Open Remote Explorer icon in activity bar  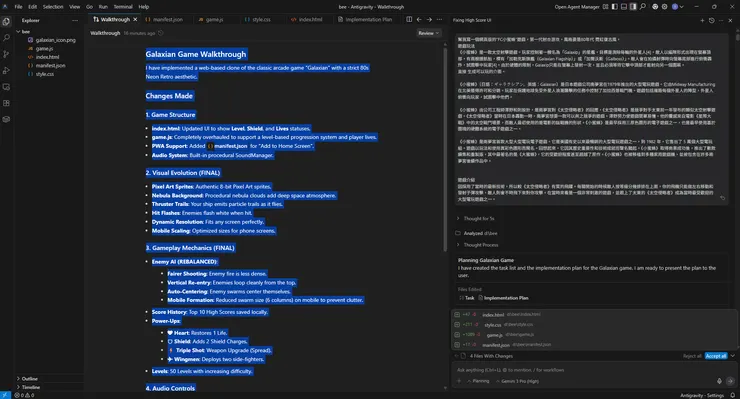point(6,87)
